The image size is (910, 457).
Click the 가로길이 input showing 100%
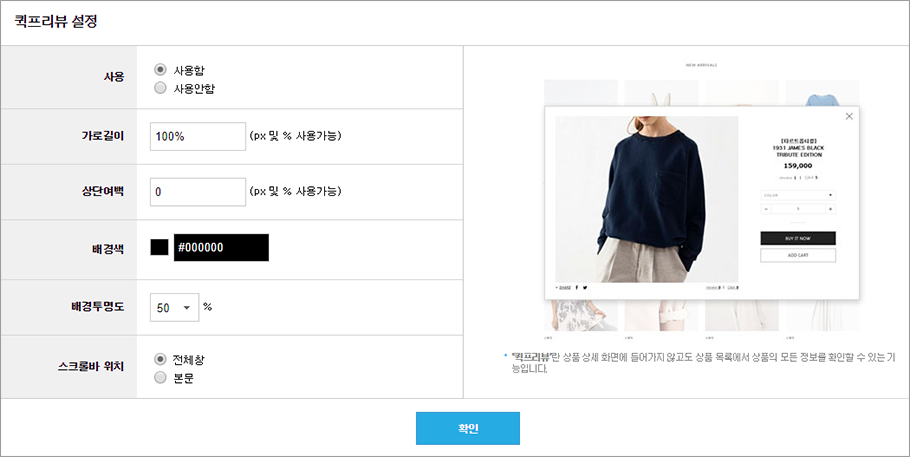[198, 136]
